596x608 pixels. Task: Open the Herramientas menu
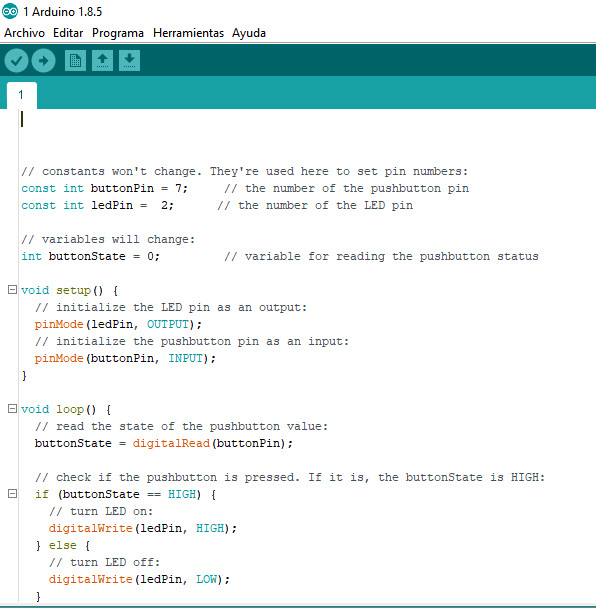click(188, 33)
